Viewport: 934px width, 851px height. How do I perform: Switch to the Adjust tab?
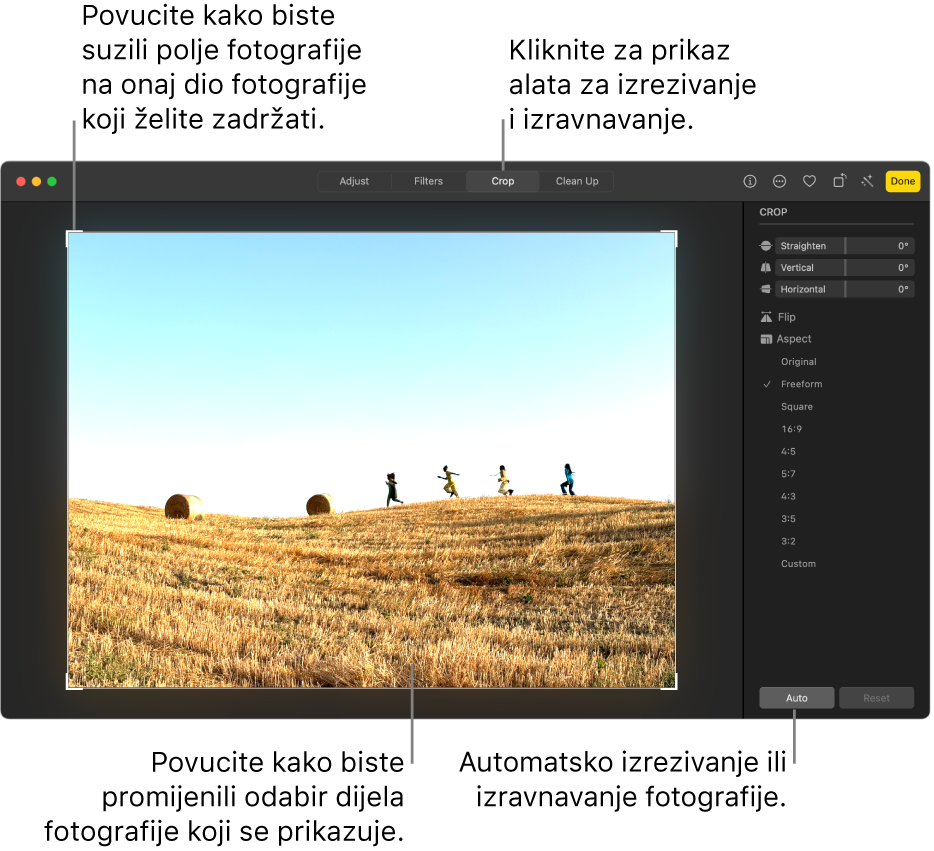pyautogui.click(x=354, y=181)
